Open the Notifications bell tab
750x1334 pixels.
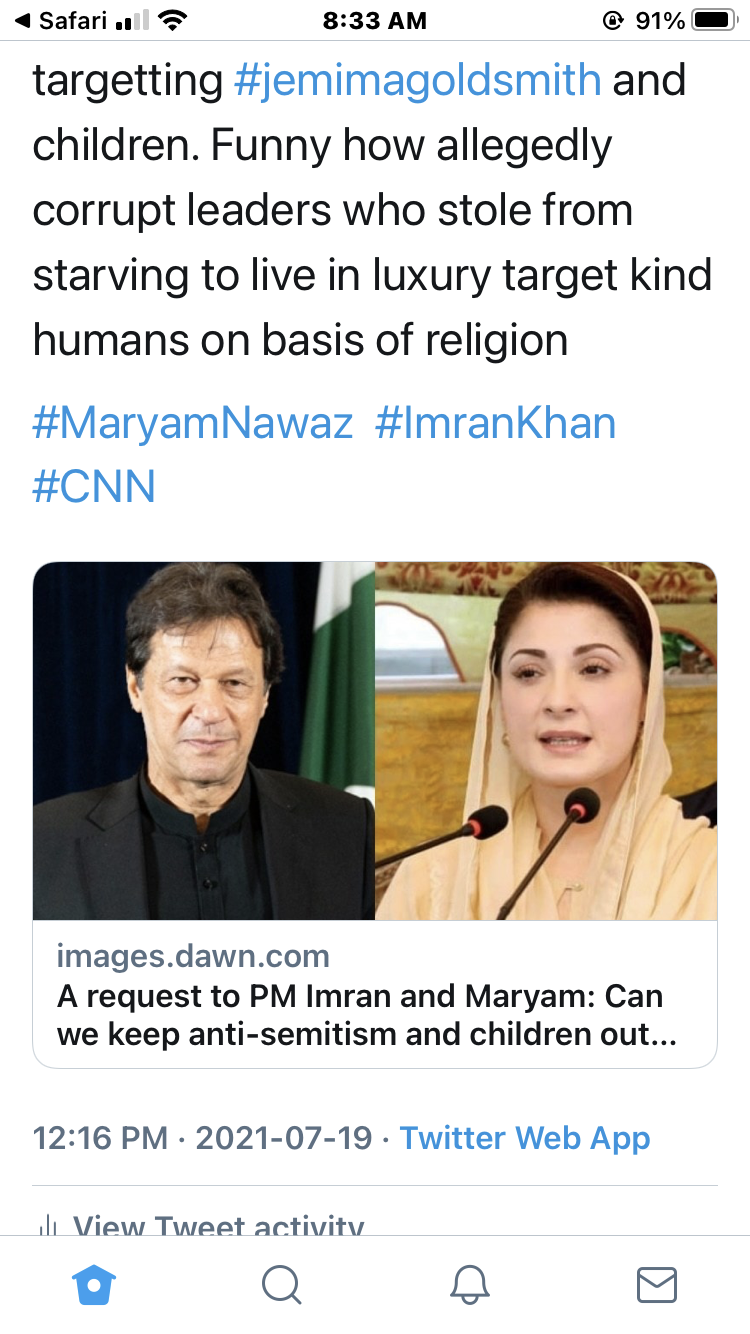click(469, 1285)
